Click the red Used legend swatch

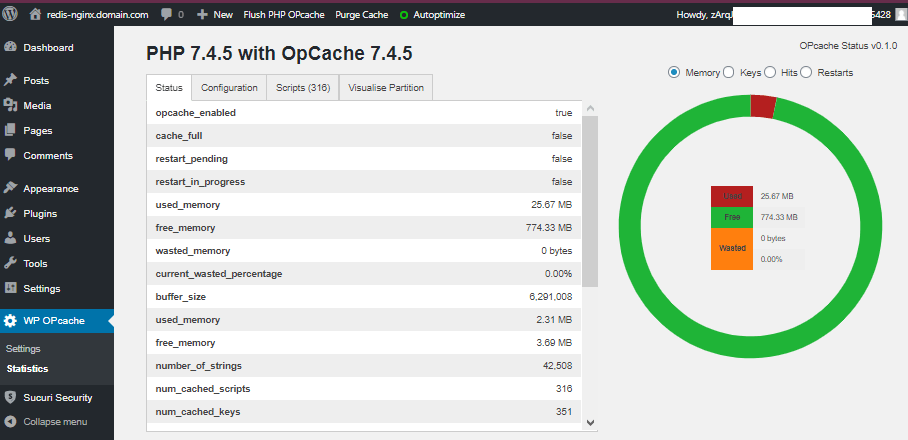click(x=732, y=196)
